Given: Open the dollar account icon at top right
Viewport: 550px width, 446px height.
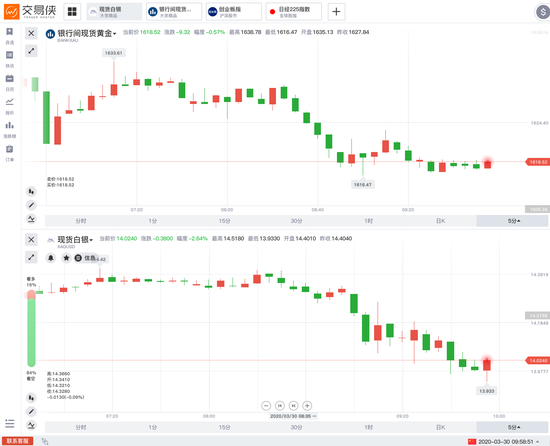Looking at the screenshot, I should point(542,12).
